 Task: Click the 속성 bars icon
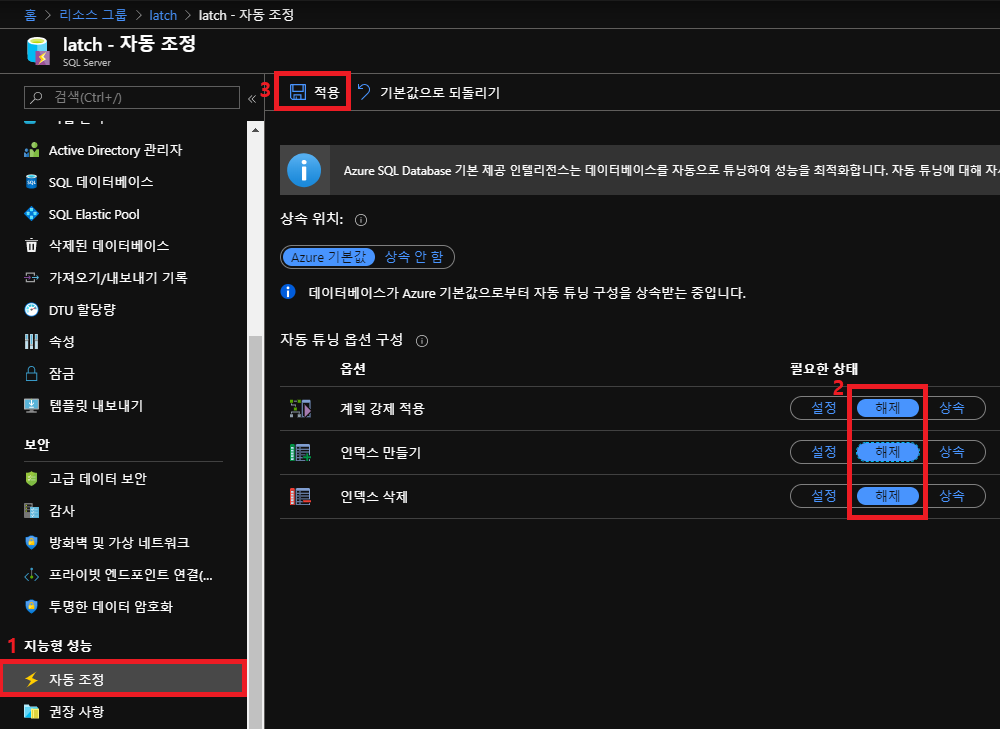(31, 341)
